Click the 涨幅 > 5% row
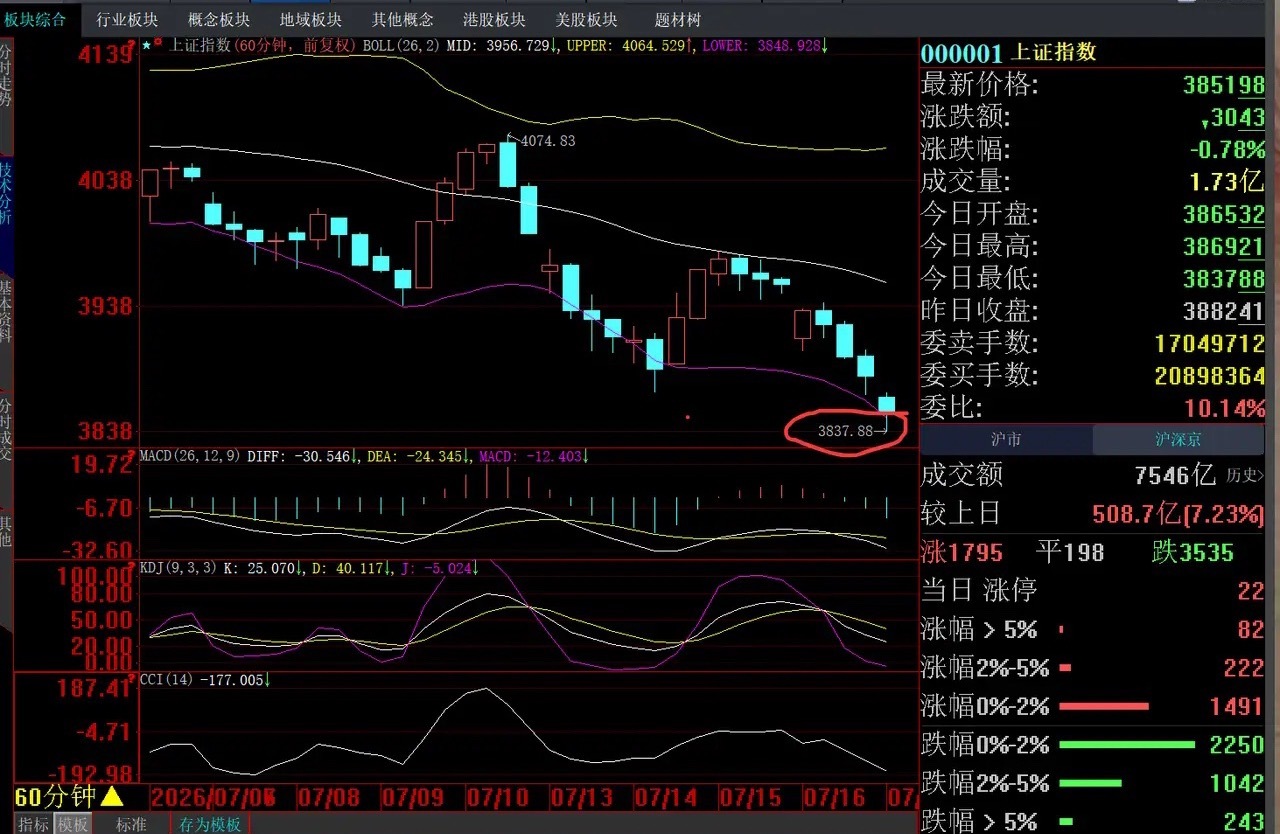 (x=1092, y=630)
